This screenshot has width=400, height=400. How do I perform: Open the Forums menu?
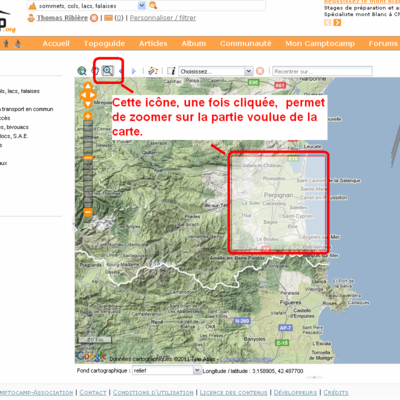[x=383, y=43]
